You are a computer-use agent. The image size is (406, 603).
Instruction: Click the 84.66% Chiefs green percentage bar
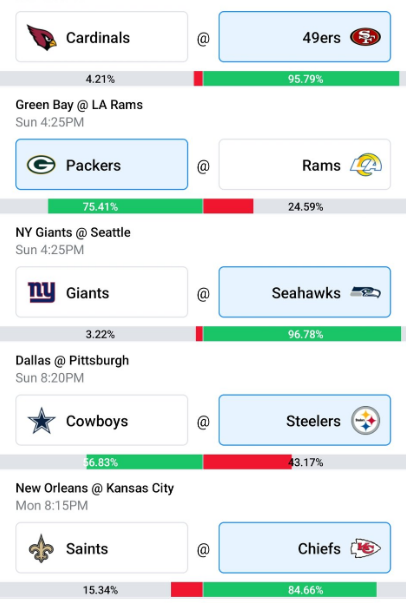290,590
